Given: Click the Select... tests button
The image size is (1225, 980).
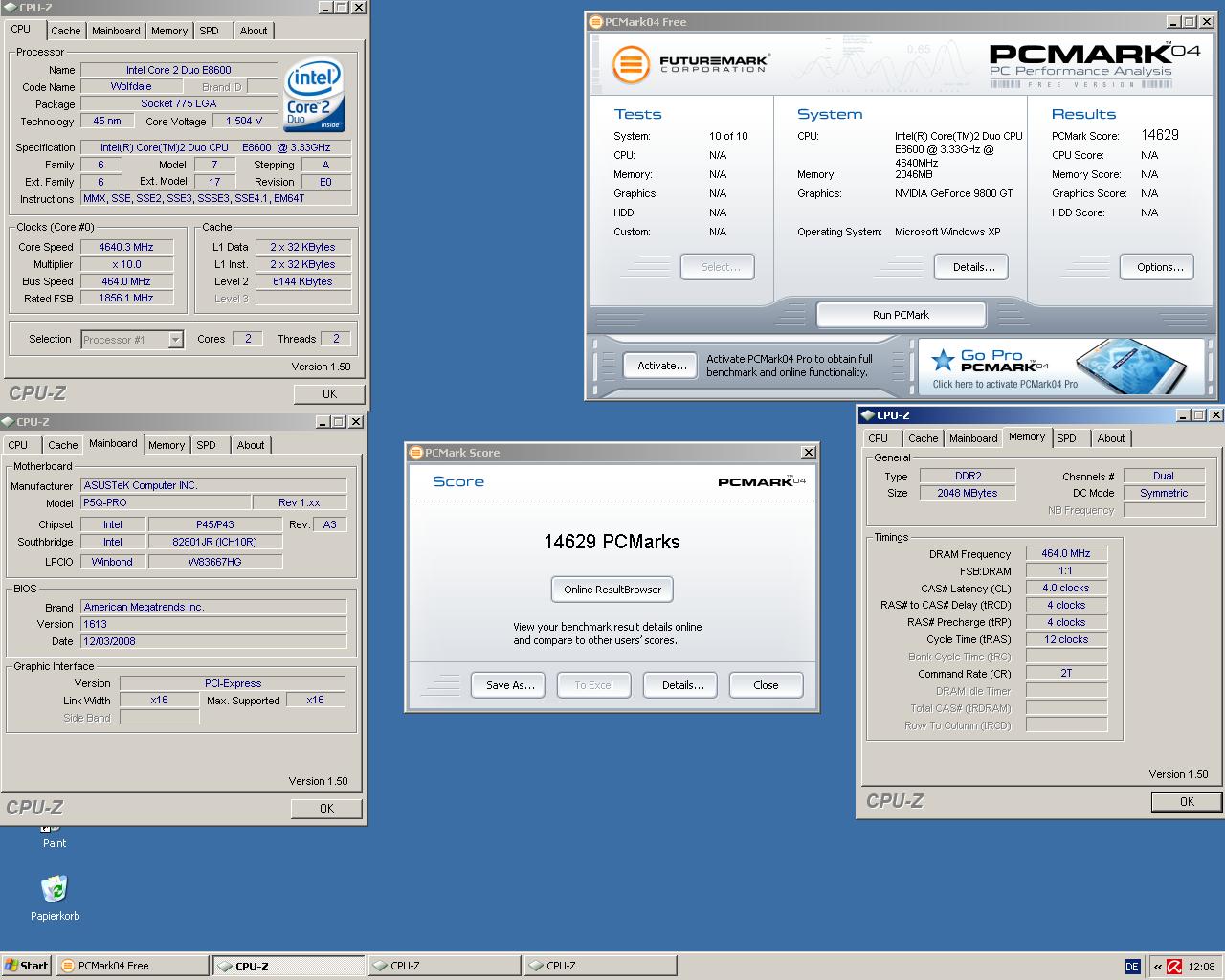Looking at the screenshot, I should 720,267.
